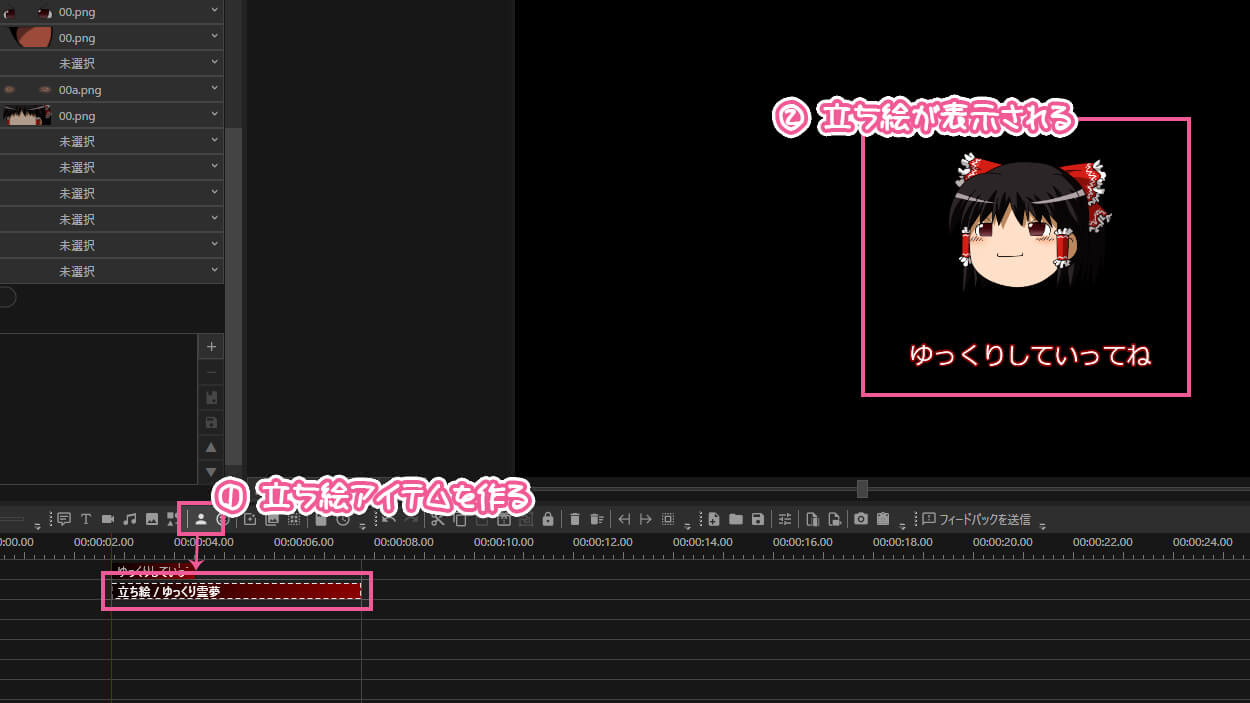Viewport: 1250px width, 703px height.
Task: Open dropdown of mouth 00.png row
Action: coord(215,37)
